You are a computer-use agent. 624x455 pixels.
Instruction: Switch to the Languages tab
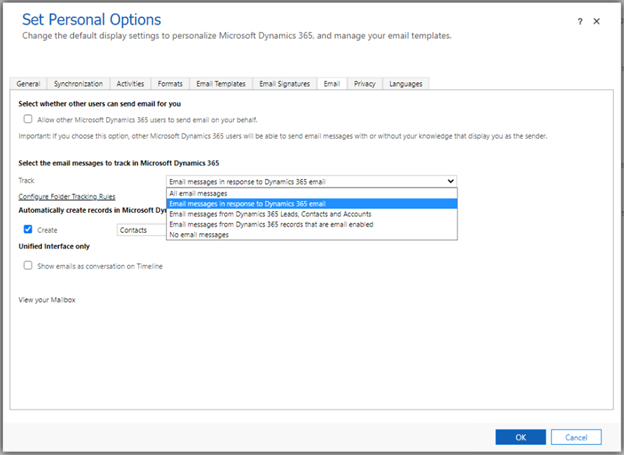click(406, 84)
